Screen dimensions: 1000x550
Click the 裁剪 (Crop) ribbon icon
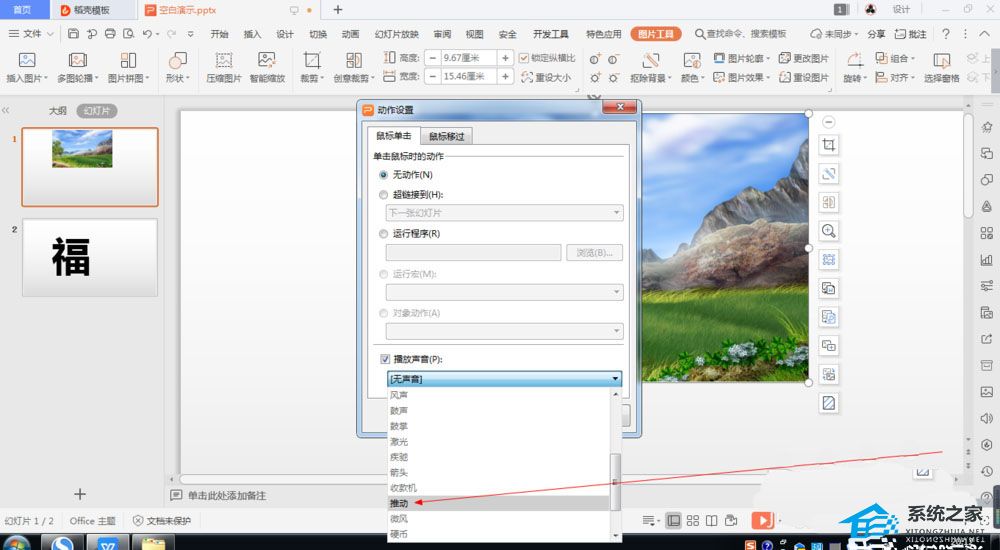312,61
